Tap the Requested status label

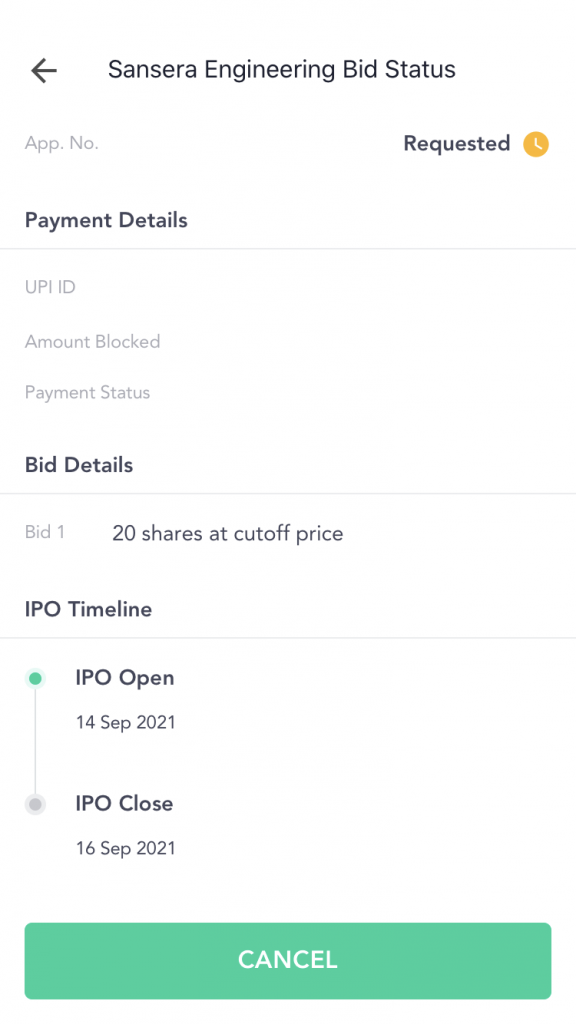(456, 144)
